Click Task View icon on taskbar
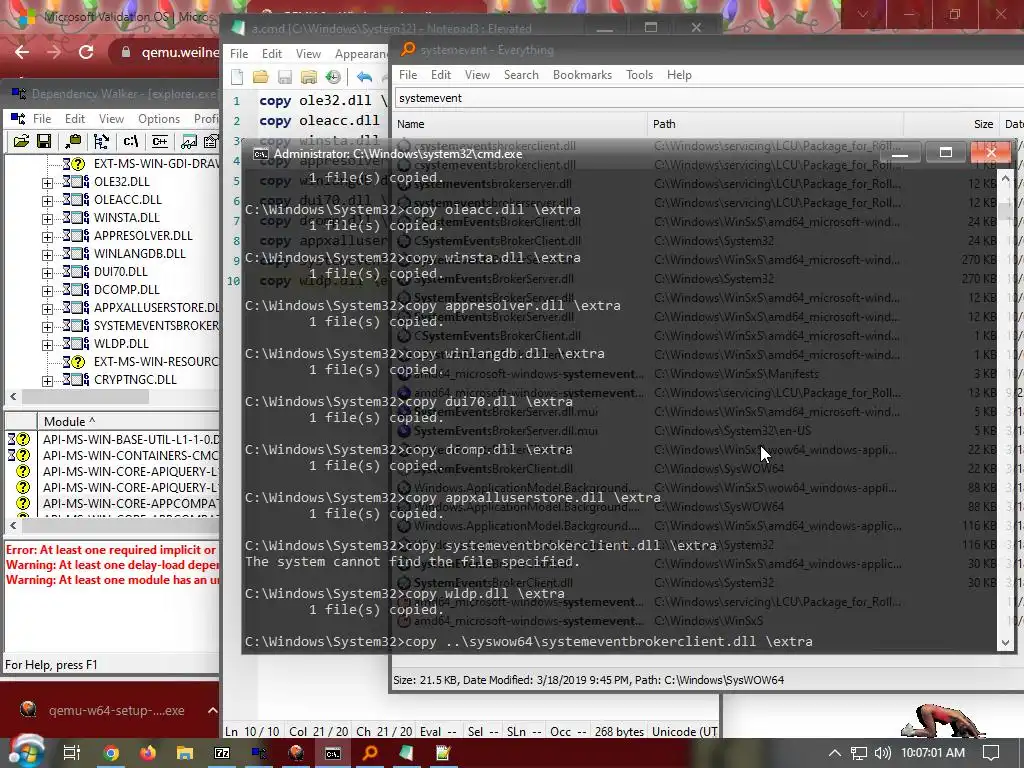This screenshot has height=768, width=1024. (71, 753)
